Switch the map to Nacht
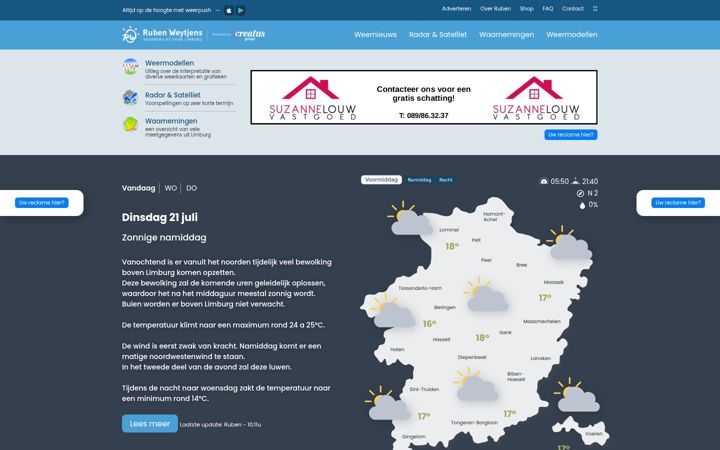Screen dimensions: 720x450 [446, 180]
